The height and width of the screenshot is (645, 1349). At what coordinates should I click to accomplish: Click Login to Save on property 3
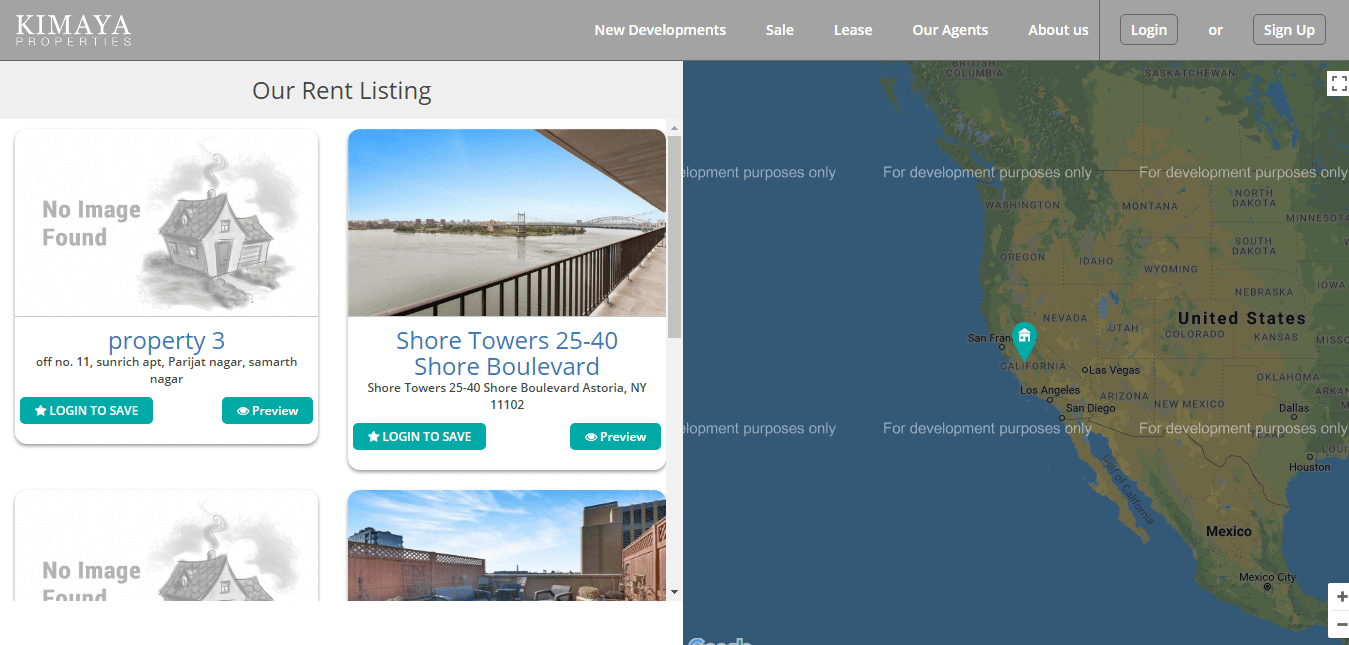click(x=86, y=411)
